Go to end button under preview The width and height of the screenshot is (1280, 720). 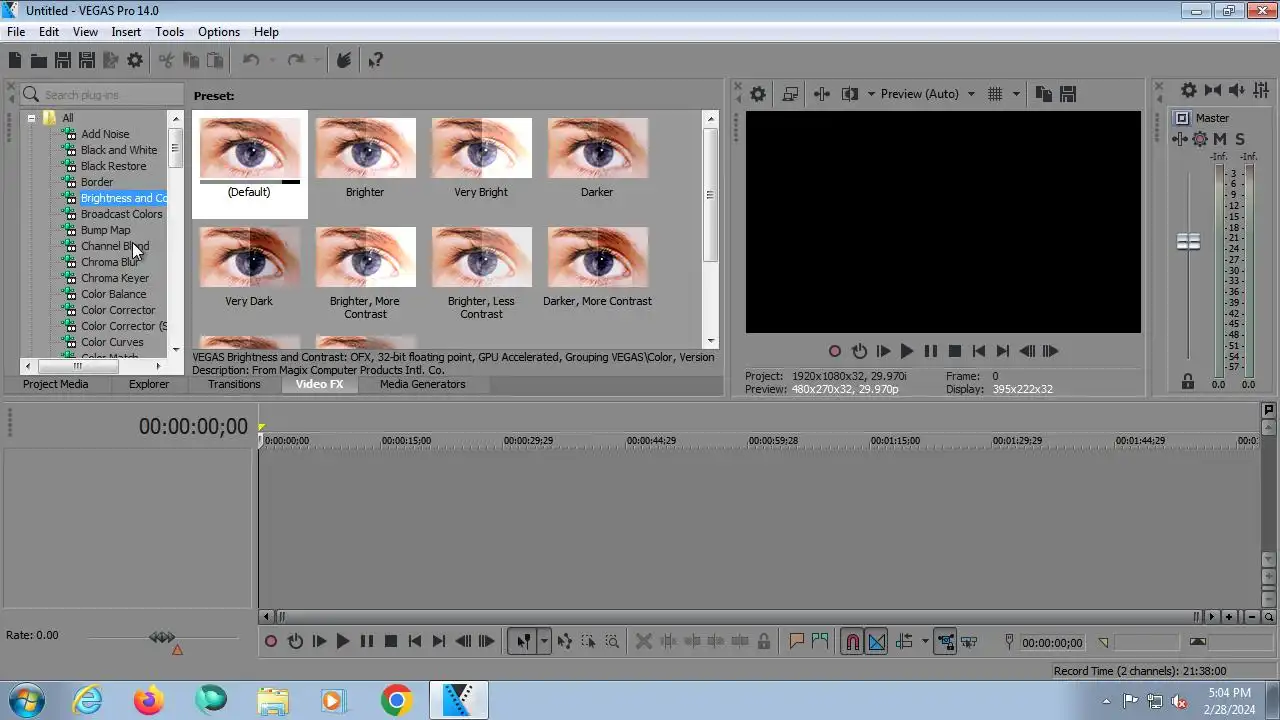click(1003, 351)
